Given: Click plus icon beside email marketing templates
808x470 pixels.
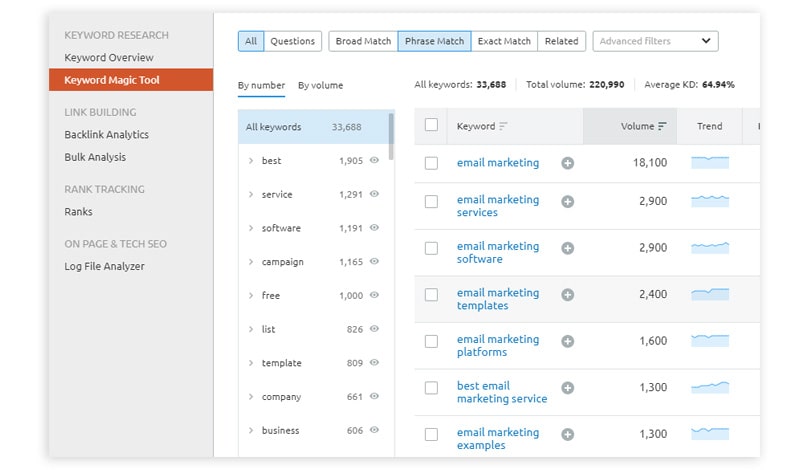Looking at the screenshot, I should click(568, 294).
